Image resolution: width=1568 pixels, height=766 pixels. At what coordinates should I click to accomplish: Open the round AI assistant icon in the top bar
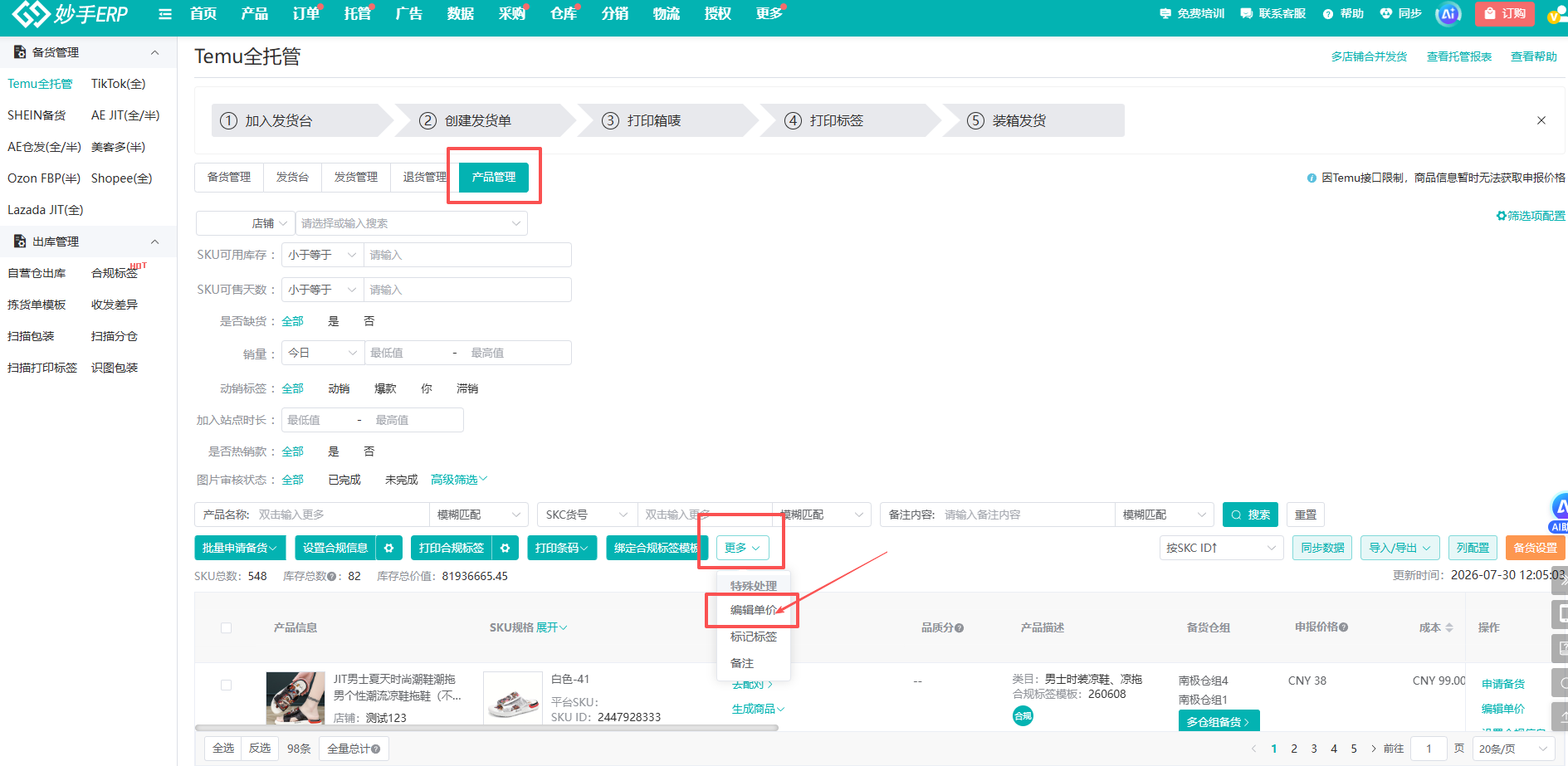[1448, 14]
